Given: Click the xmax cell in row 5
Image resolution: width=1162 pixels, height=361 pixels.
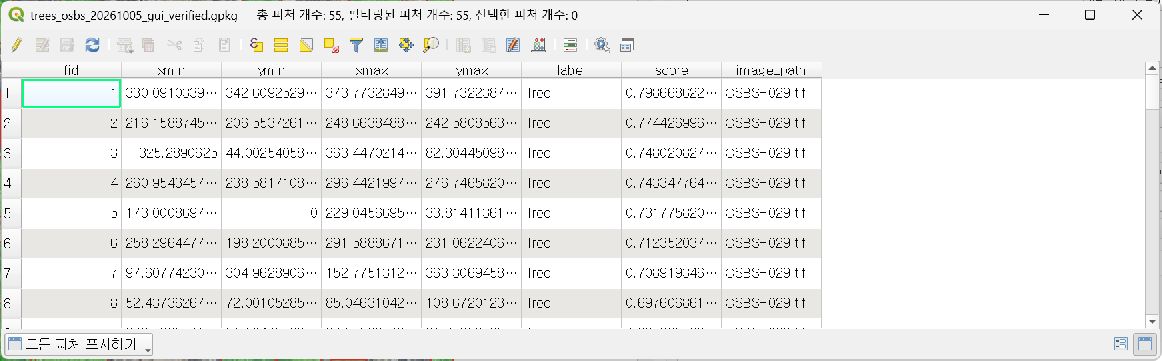Looking at the screenshot, I should 371,213.
